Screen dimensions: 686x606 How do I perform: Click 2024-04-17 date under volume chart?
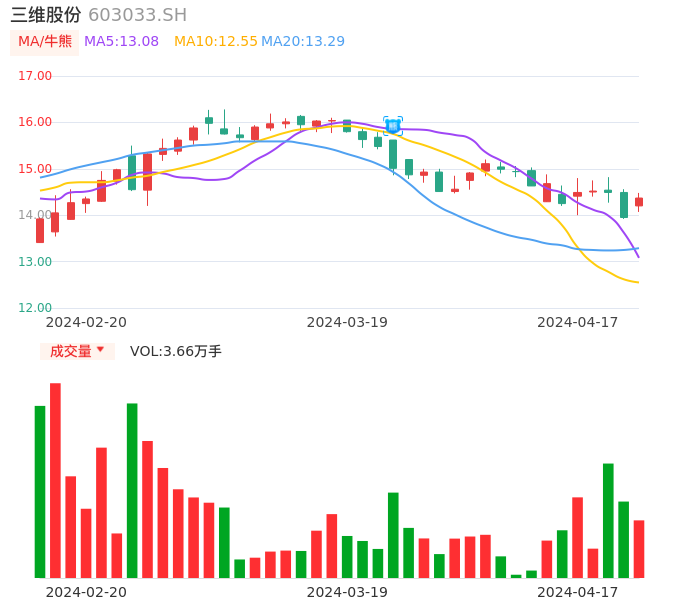tap(578, 592)
